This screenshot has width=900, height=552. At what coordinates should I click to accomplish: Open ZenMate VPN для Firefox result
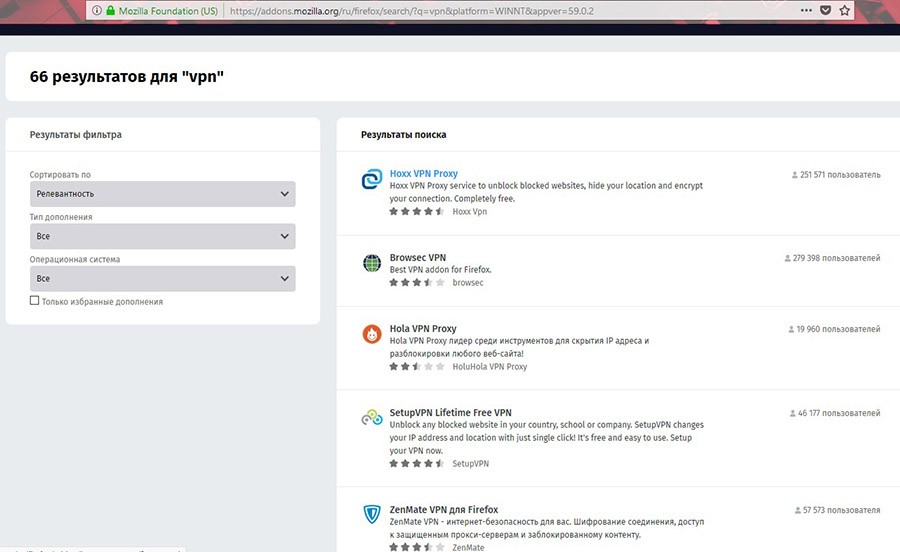click(443, 509)
